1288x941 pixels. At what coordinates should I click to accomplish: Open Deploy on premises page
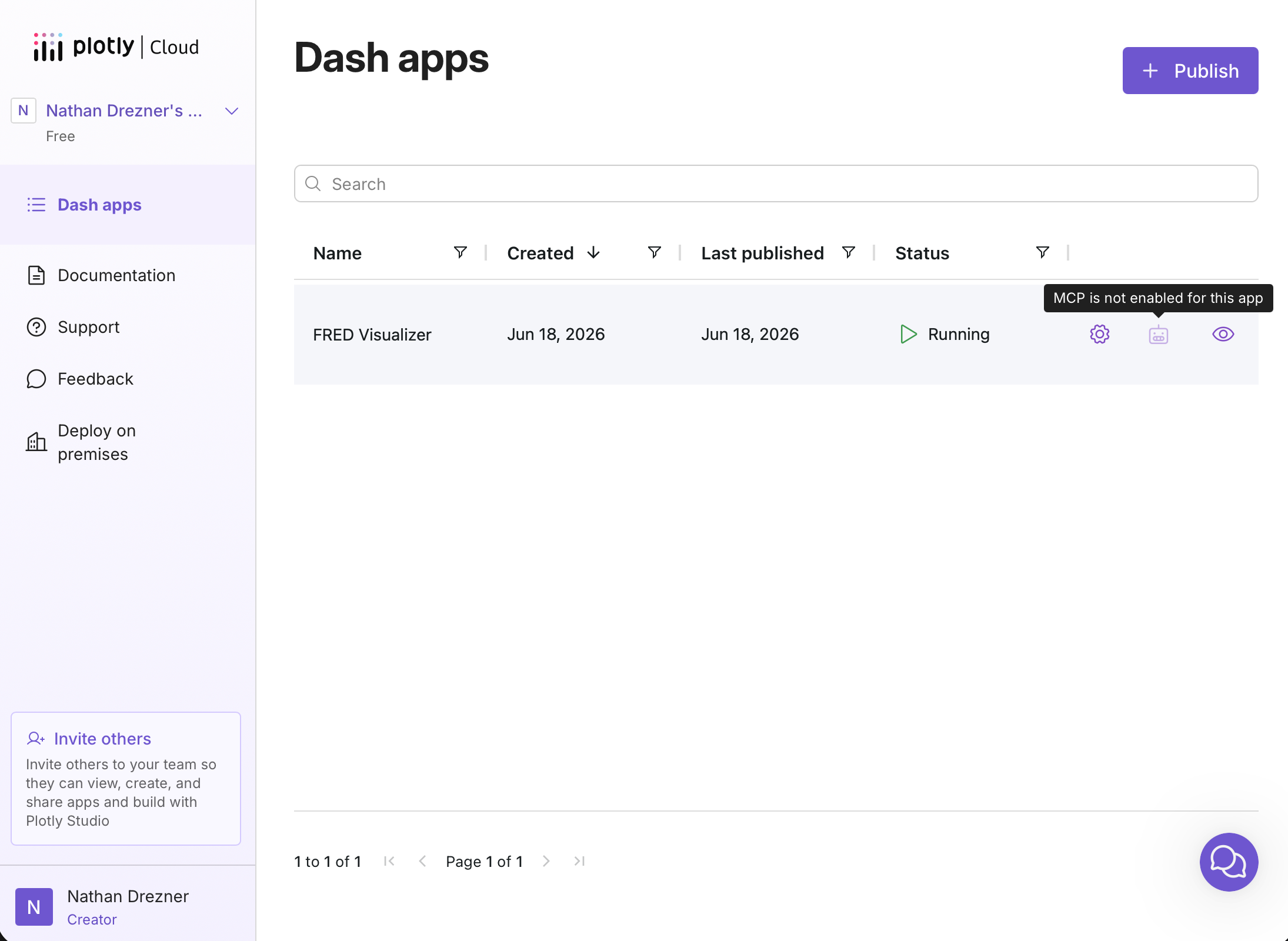click(96, 442)
